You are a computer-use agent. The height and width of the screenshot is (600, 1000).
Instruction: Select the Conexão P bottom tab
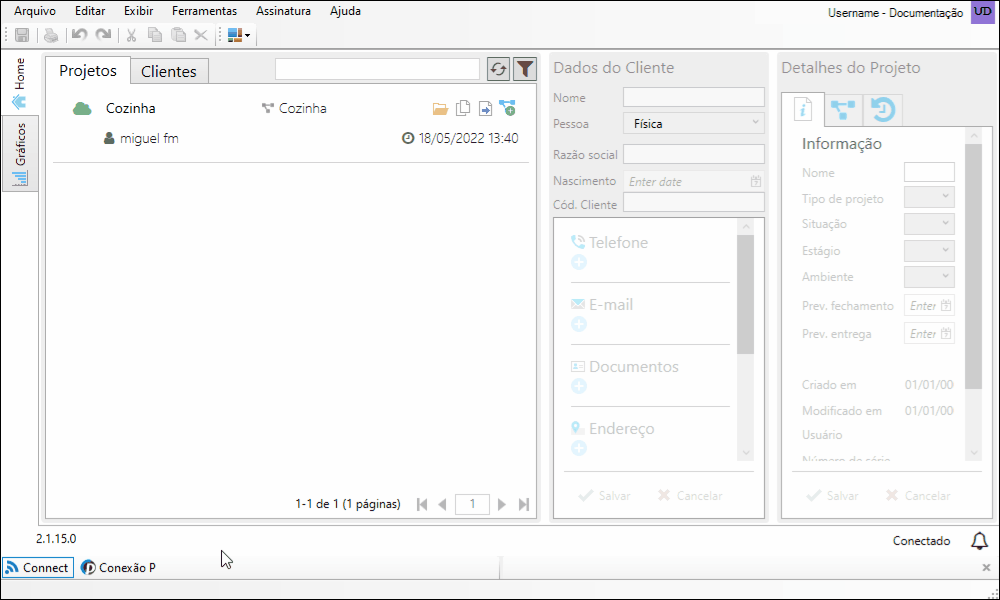pyautogui.click(x=119, y=567)
